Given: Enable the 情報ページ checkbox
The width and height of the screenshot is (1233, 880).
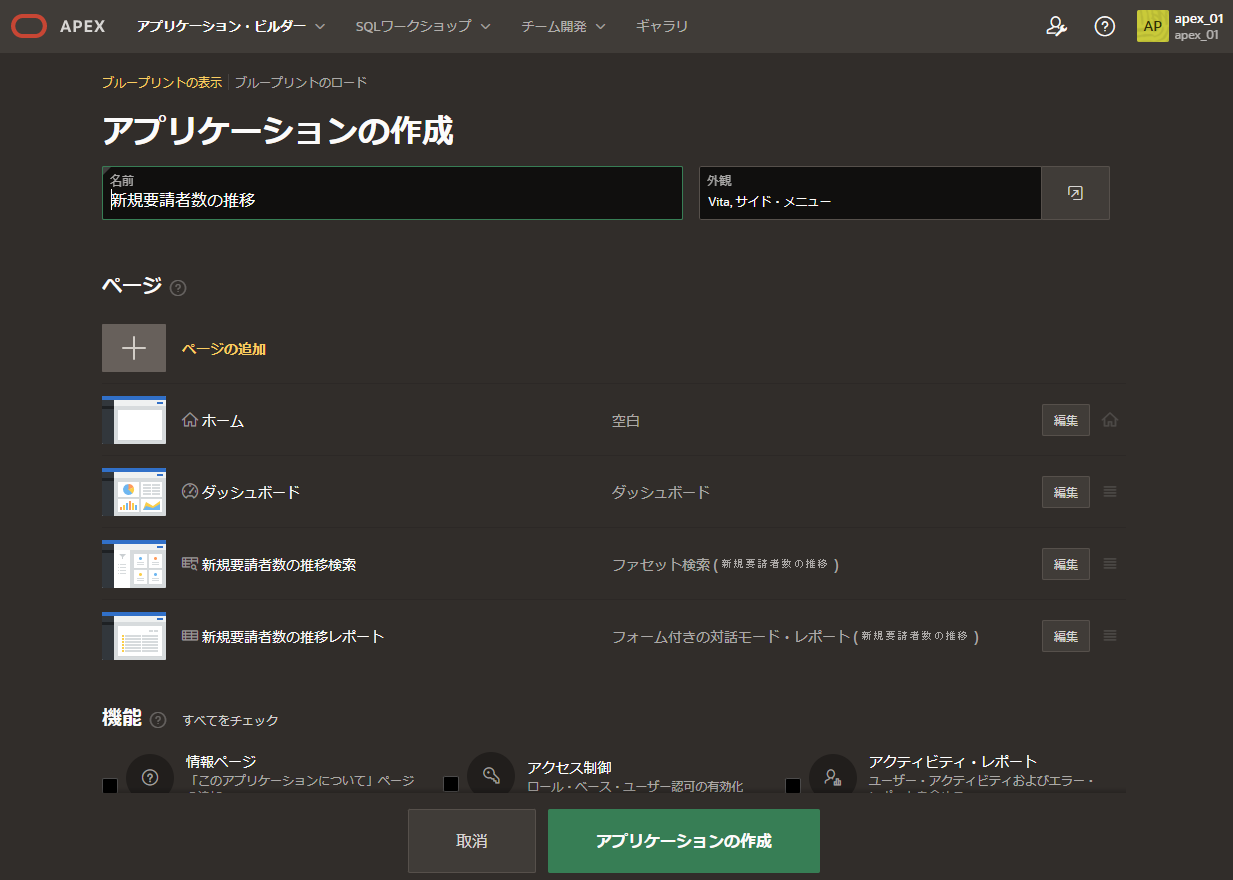Looking at the screenshot, I should [x=110, y=785].
